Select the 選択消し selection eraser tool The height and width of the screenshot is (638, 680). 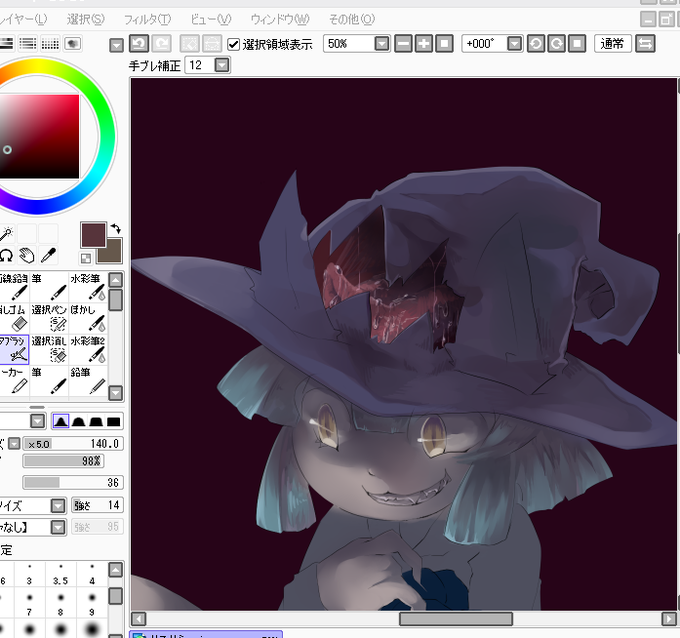[49, 349]
